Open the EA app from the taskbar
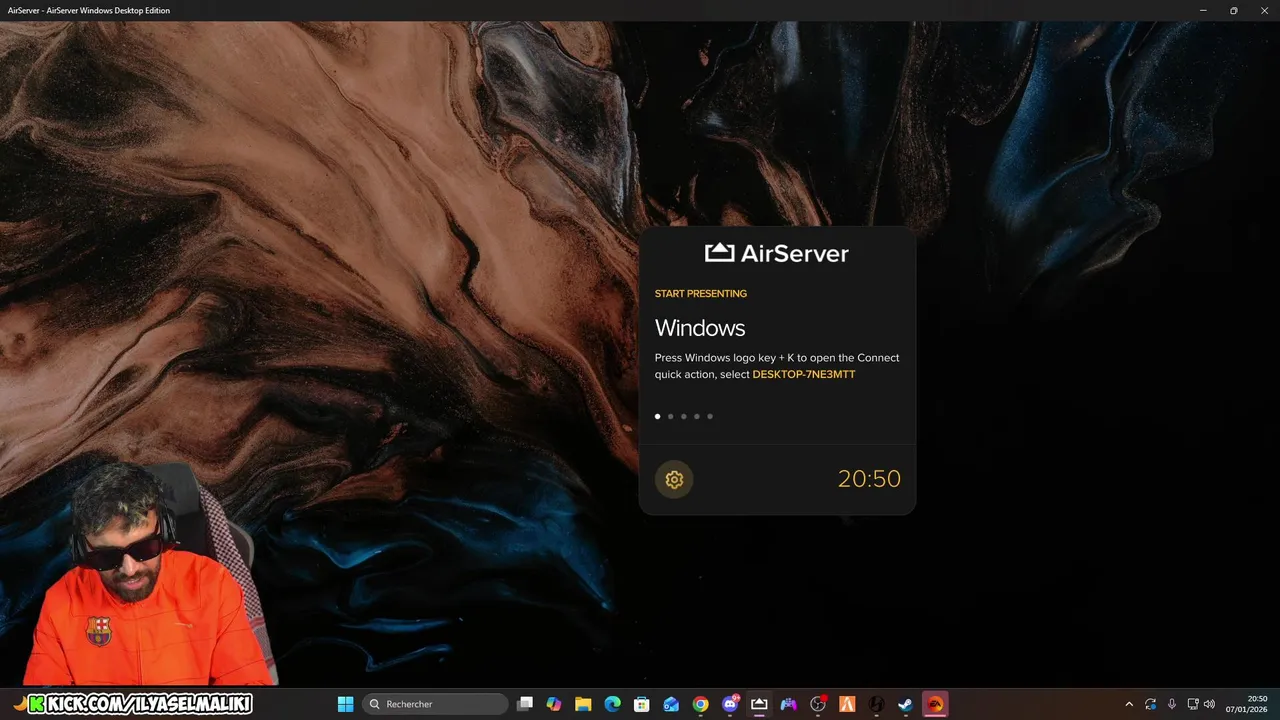 click(x=935, y=704)
